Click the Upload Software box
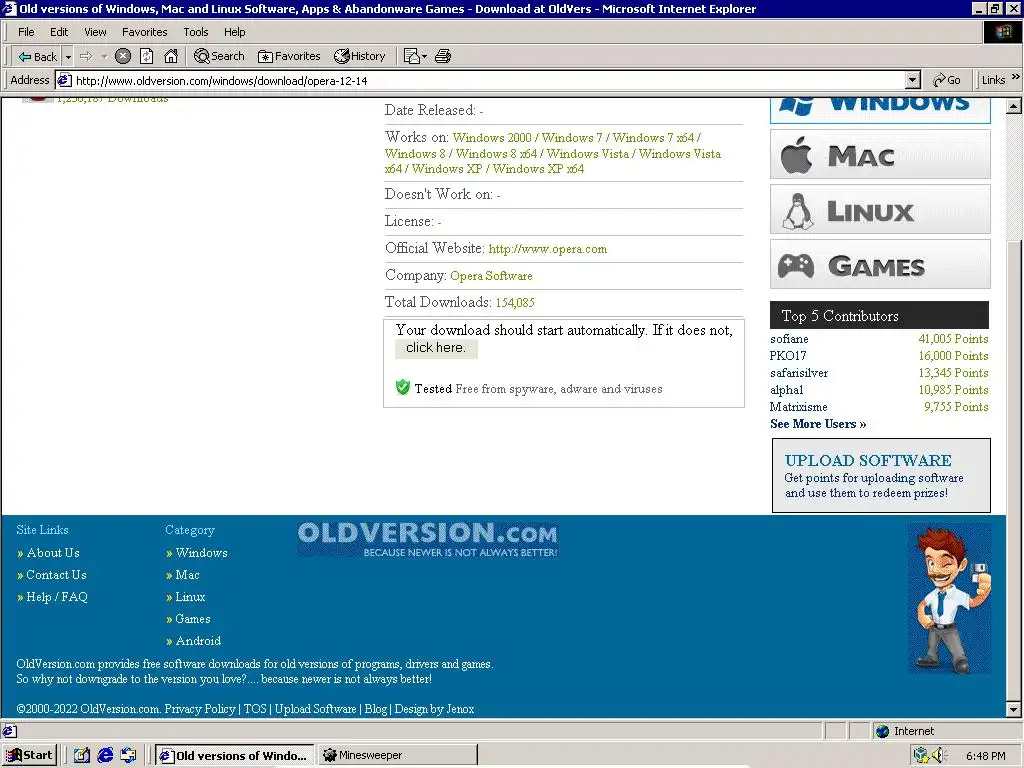Screen dimensions: 1024x768 (x=881, y=475)
